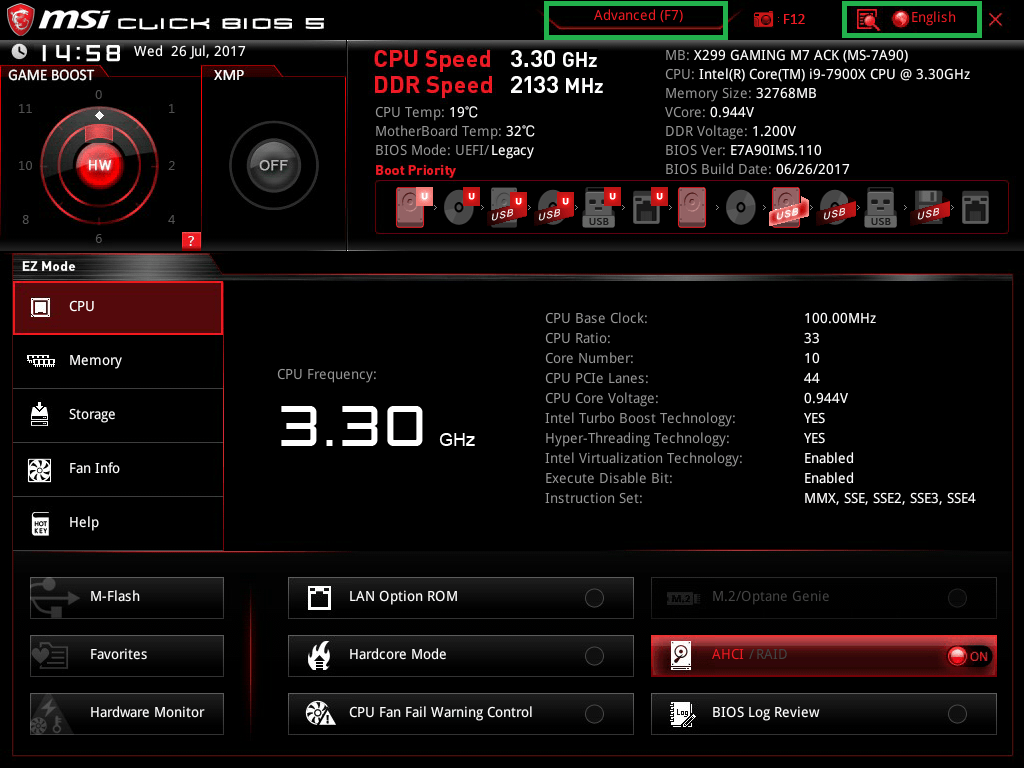Open the Help hot key section

point(118,523)
